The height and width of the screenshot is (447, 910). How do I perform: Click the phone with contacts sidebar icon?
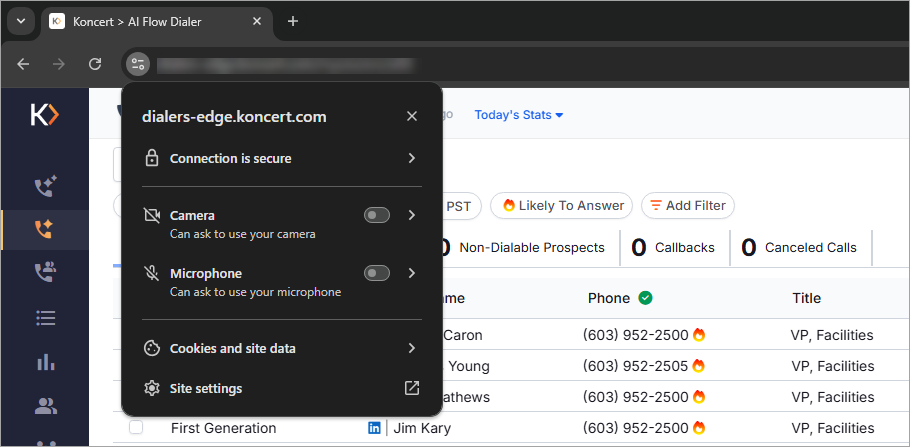(45, 272)
